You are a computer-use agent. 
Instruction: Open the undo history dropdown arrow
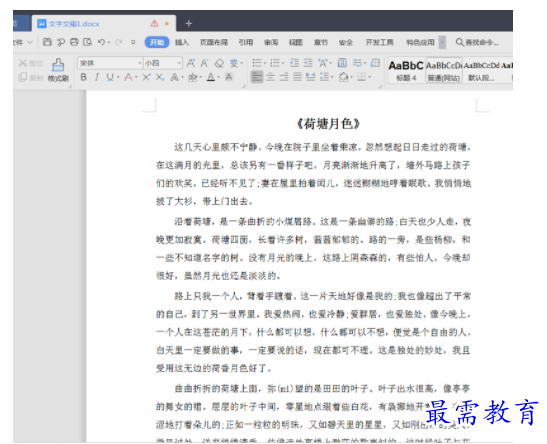tap(109, 43)
